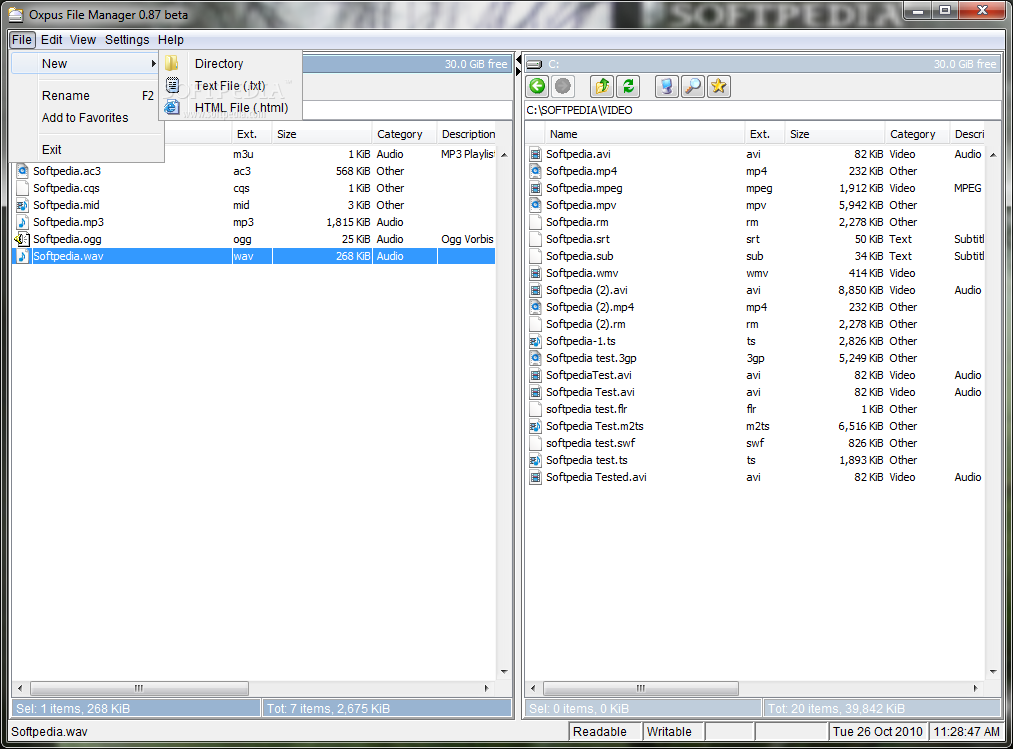1013x749 pixels.
Task: Click the folder icon beside Directory
Action: point(172,63)
